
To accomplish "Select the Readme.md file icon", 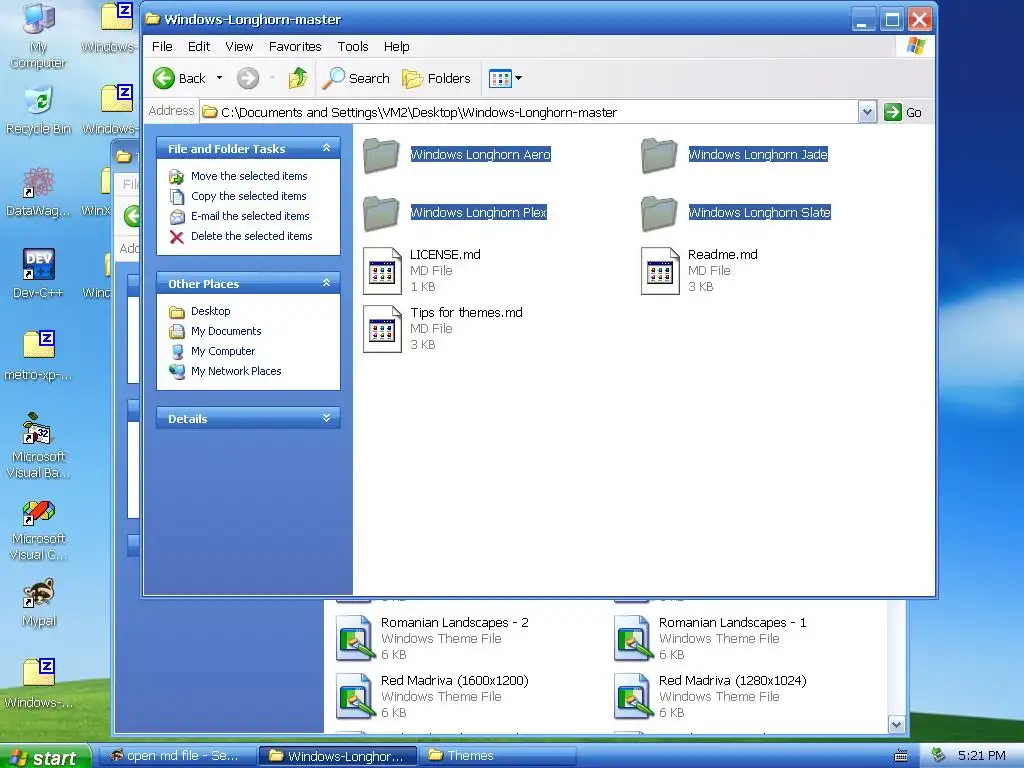I will tap(660, 271).
